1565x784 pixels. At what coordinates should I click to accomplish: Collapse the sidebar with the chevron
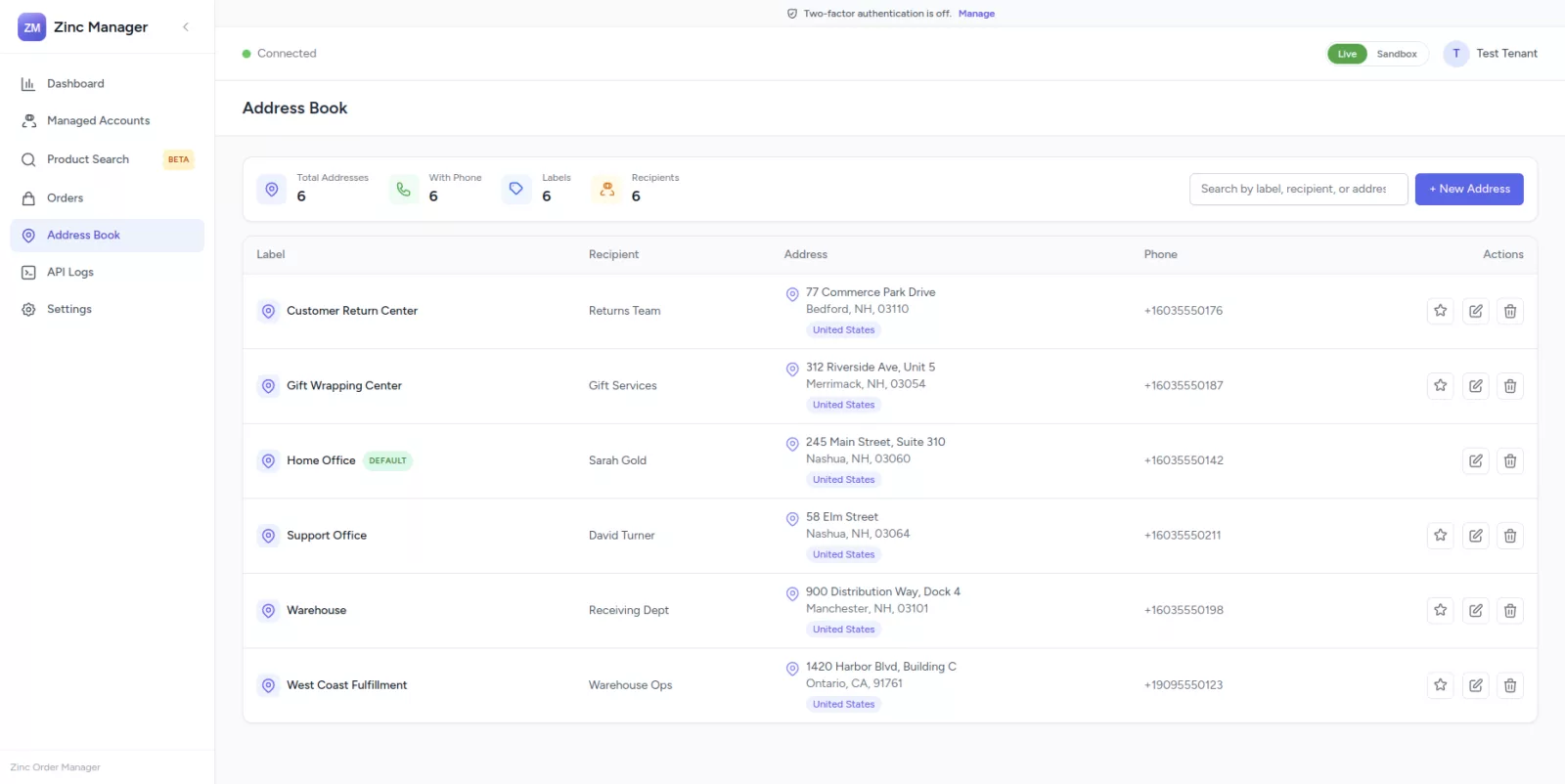click(186, 27)
